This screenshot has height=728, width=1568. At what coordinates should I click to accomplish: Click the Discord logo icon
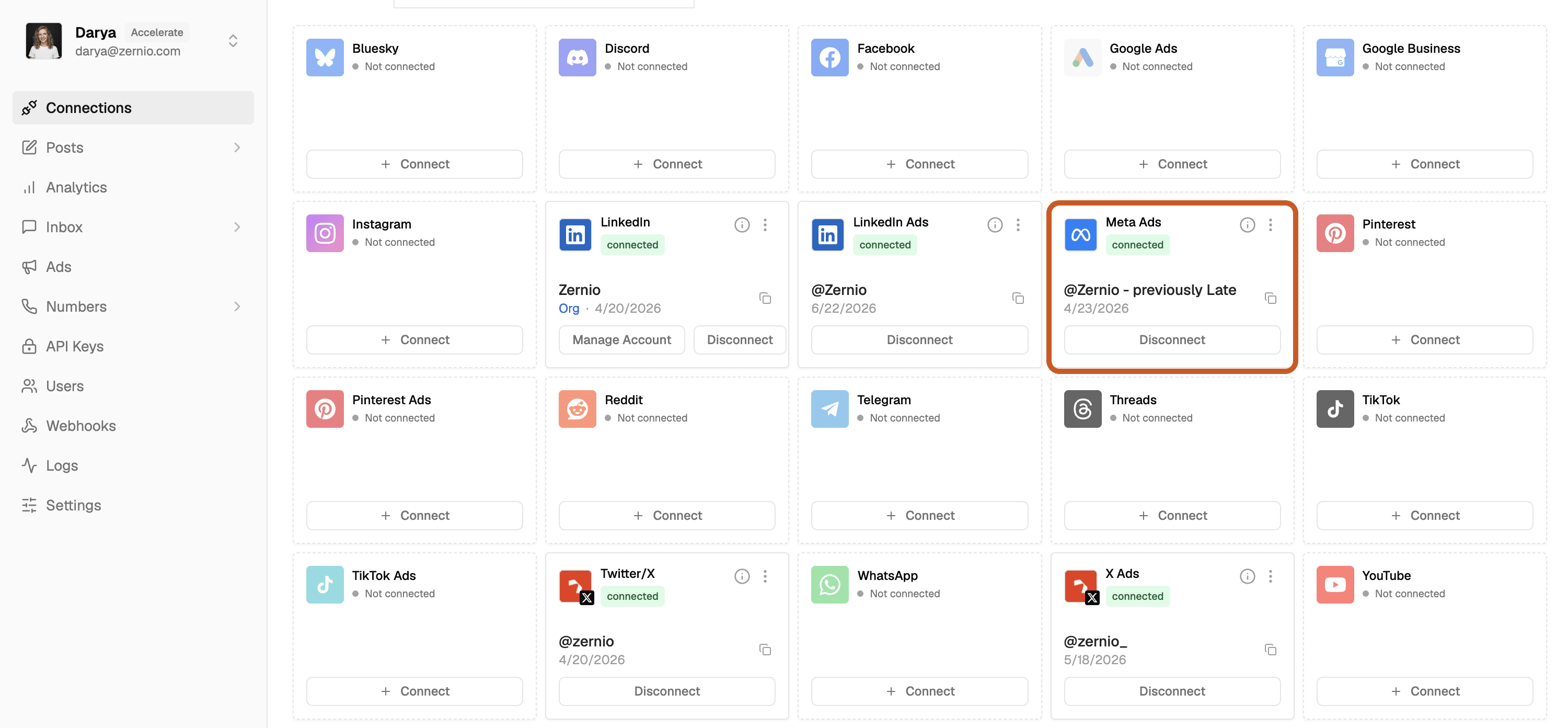click(x=577, y=57)
